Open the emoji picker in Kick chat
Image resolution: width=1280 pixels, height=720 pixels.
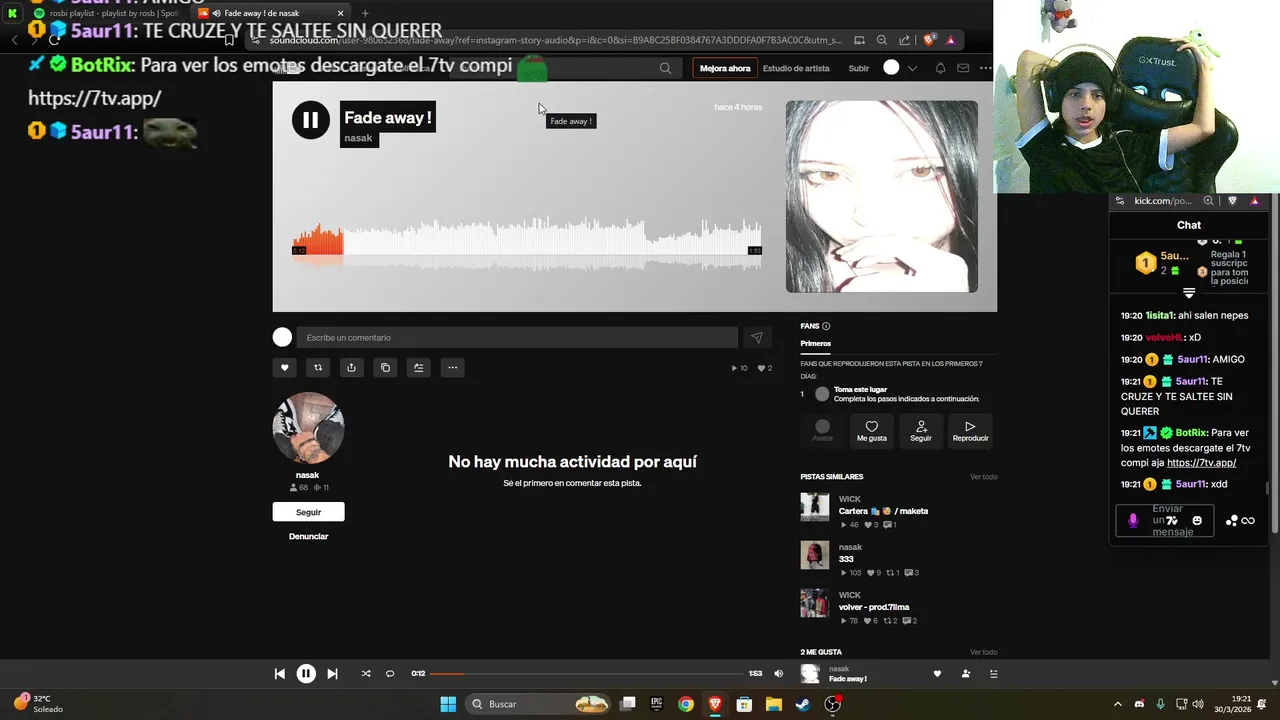tap(1197, 521)
